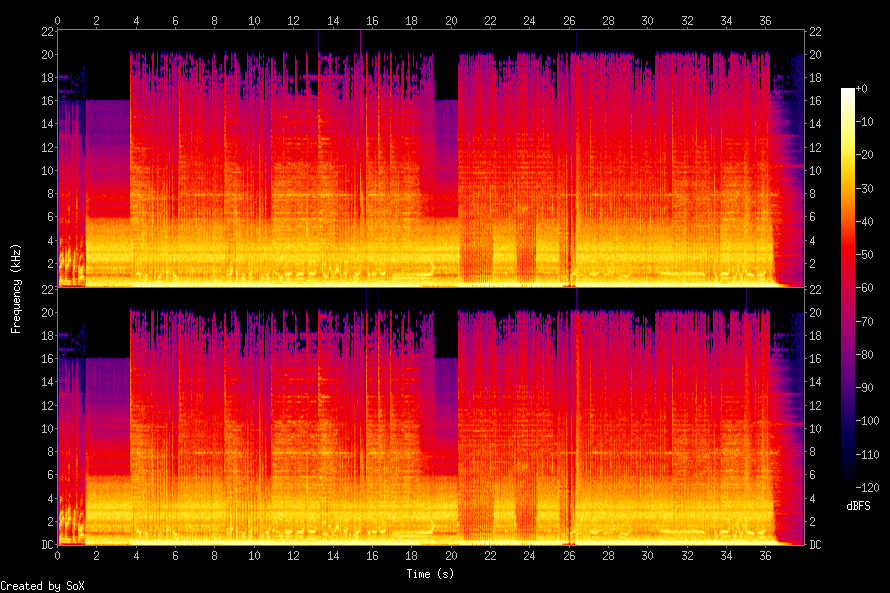Click the dBFS label under color scale
This screenshot has height=593, width=890.
point(858,507)
